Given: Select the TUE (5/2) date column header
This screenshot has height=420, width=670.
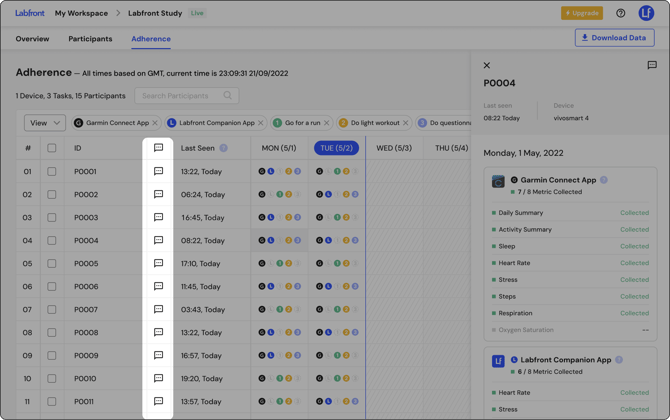Looking at the screenshot, I should click(336, 148).
